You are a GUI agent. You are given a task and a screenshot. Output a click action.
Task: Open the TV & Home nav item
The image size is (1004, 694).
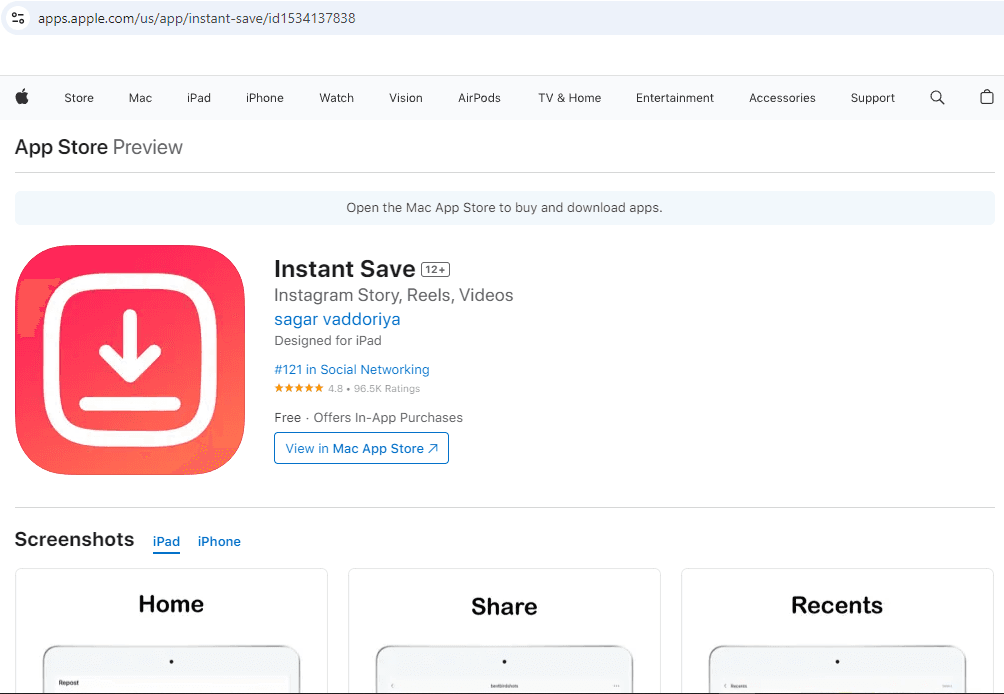[x=569, y=98]
